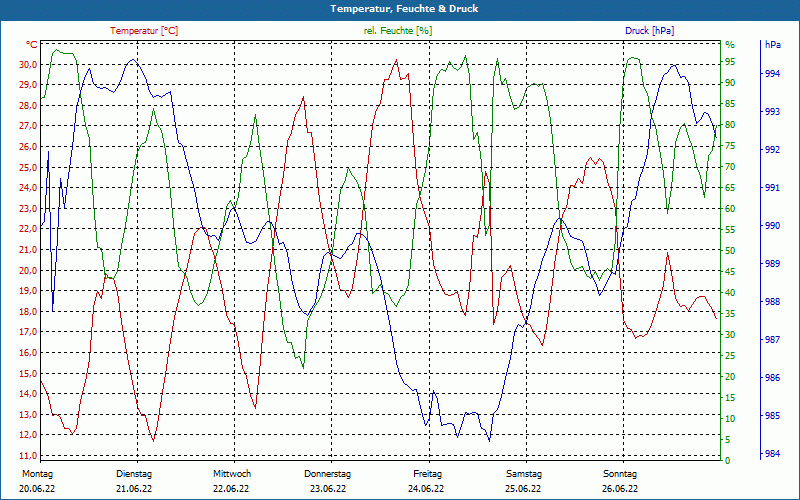Click the date "25.06.22"

click(x=523, y=489)
